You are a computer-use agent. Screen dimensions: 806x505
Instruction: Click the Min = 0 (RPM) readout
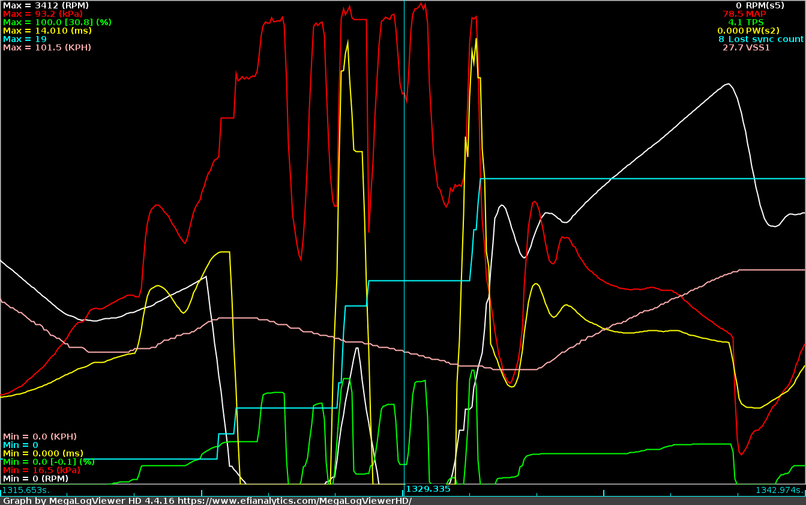click(37, 478)
